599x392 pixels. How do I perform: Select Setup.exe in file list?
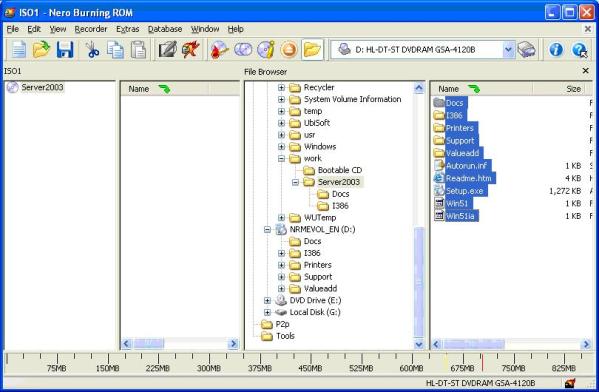465,191
